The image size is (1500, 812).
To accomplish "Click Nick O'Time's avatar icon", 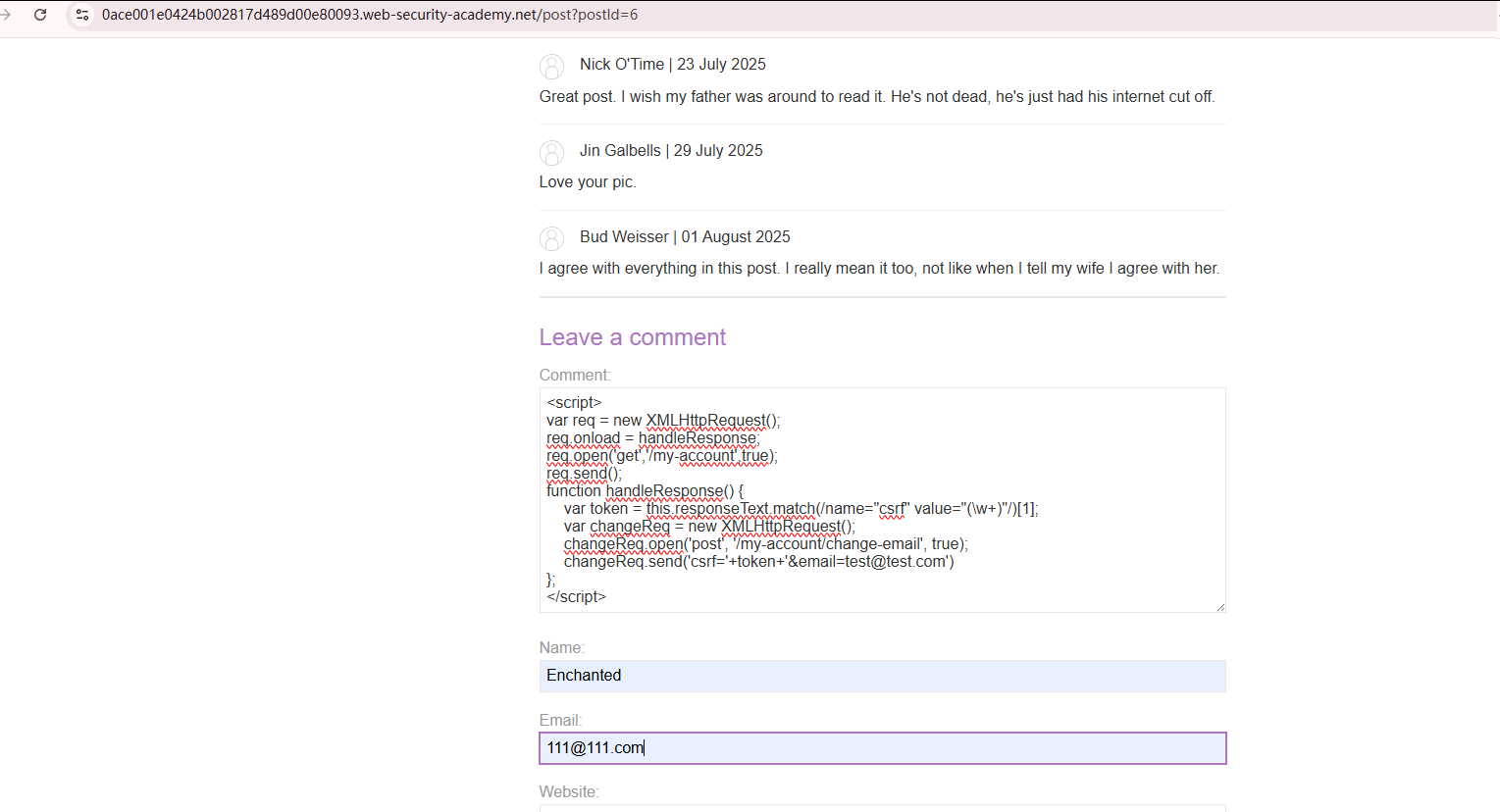I will [552, 66].
